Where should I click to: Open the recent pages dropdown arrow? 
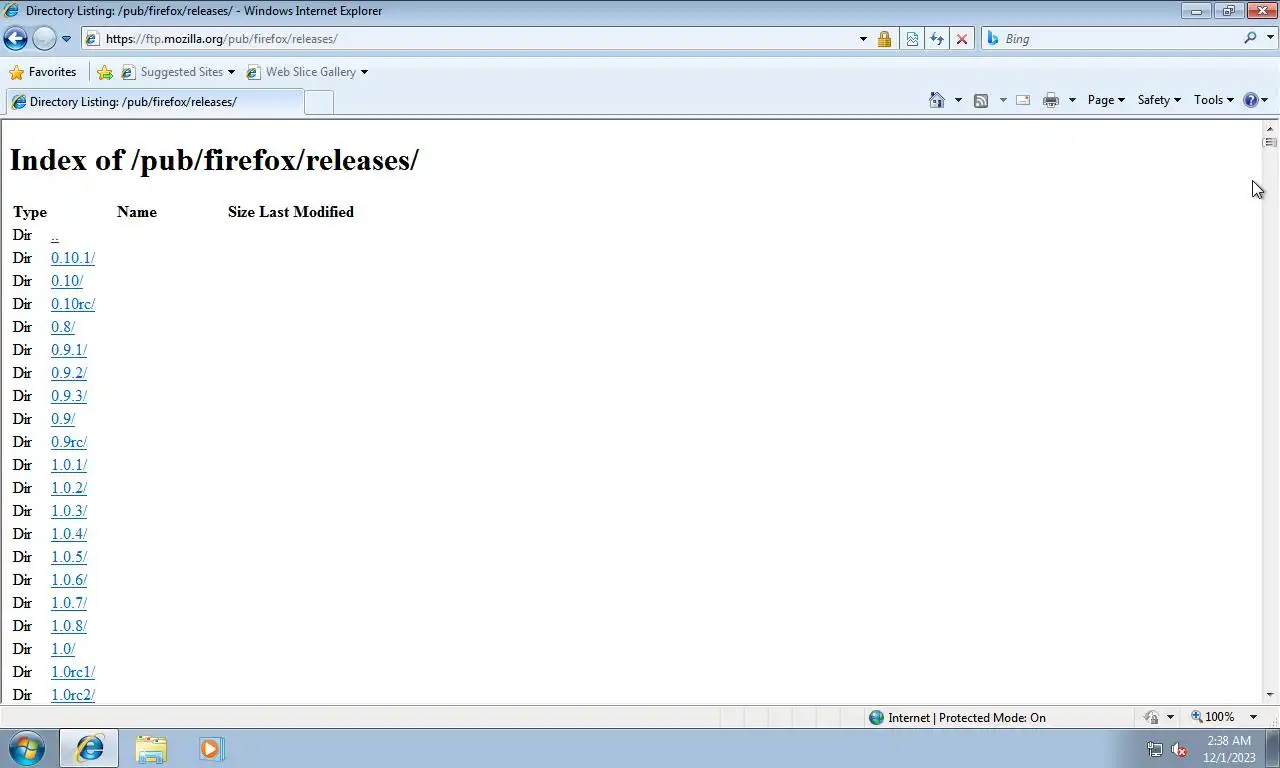coord(66,39)
